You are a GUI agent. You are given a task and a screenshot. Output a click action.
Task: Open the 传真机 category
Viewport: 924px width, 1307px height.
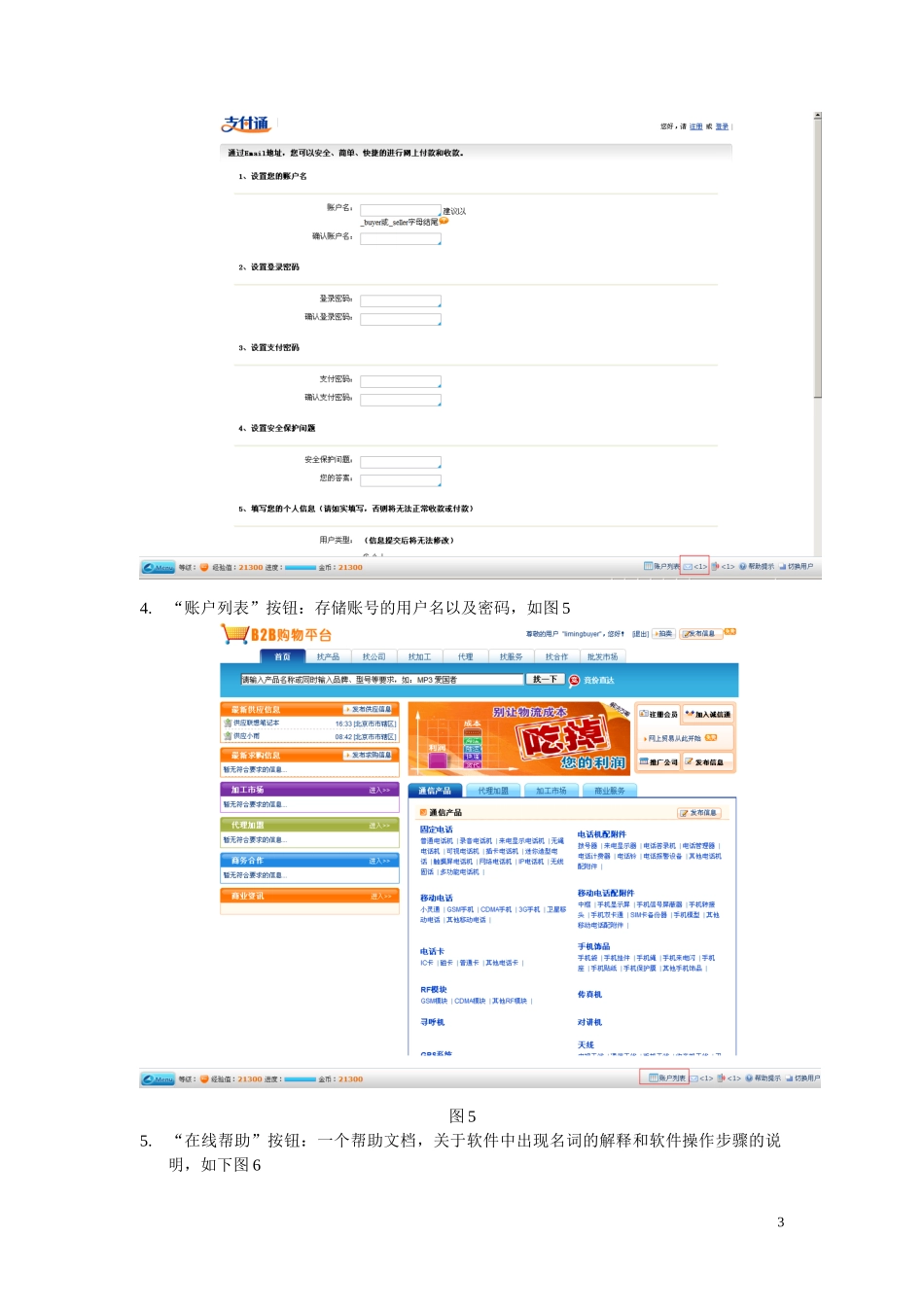[589, 994]
